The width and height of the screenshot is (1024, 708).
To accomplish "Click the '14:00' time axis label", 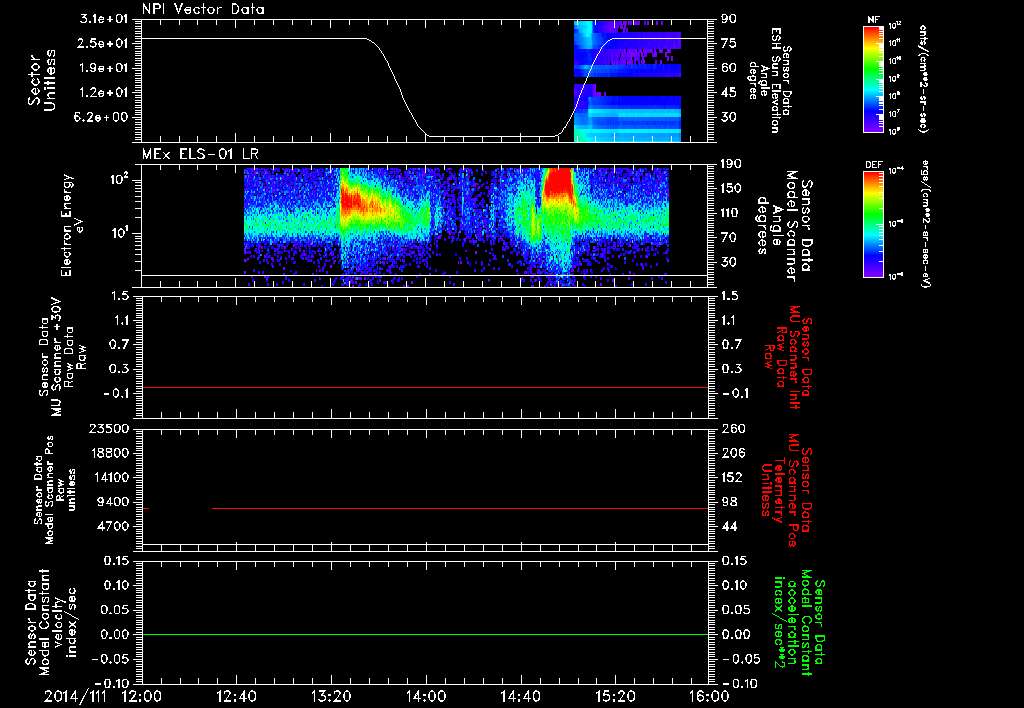I will click(426, 696).
